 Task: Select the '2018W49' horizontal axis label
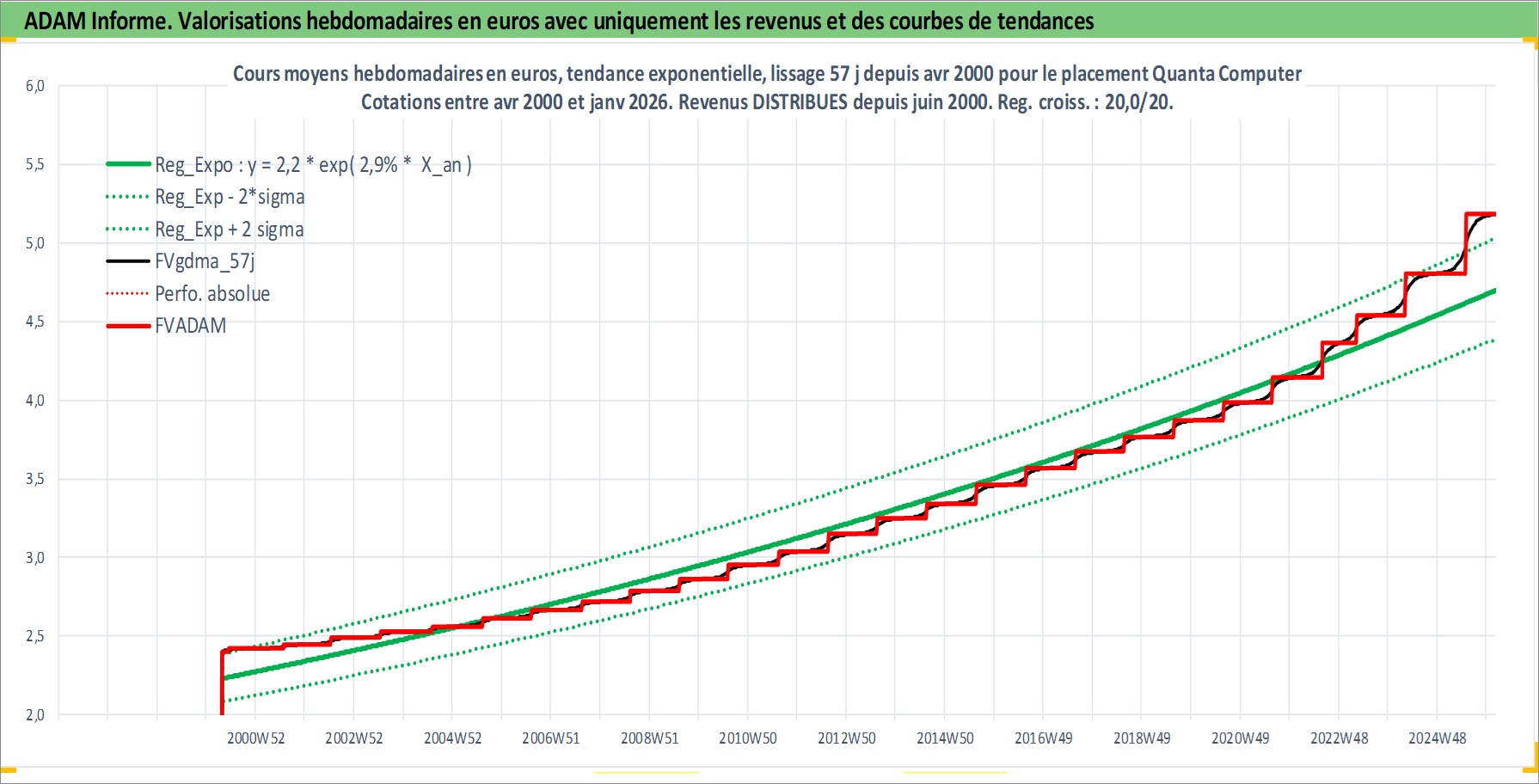point(1142,738)
